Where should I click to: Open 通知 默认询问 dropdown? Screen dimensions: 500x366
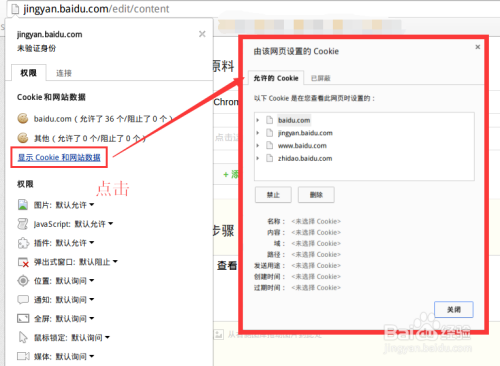(75, 300)
